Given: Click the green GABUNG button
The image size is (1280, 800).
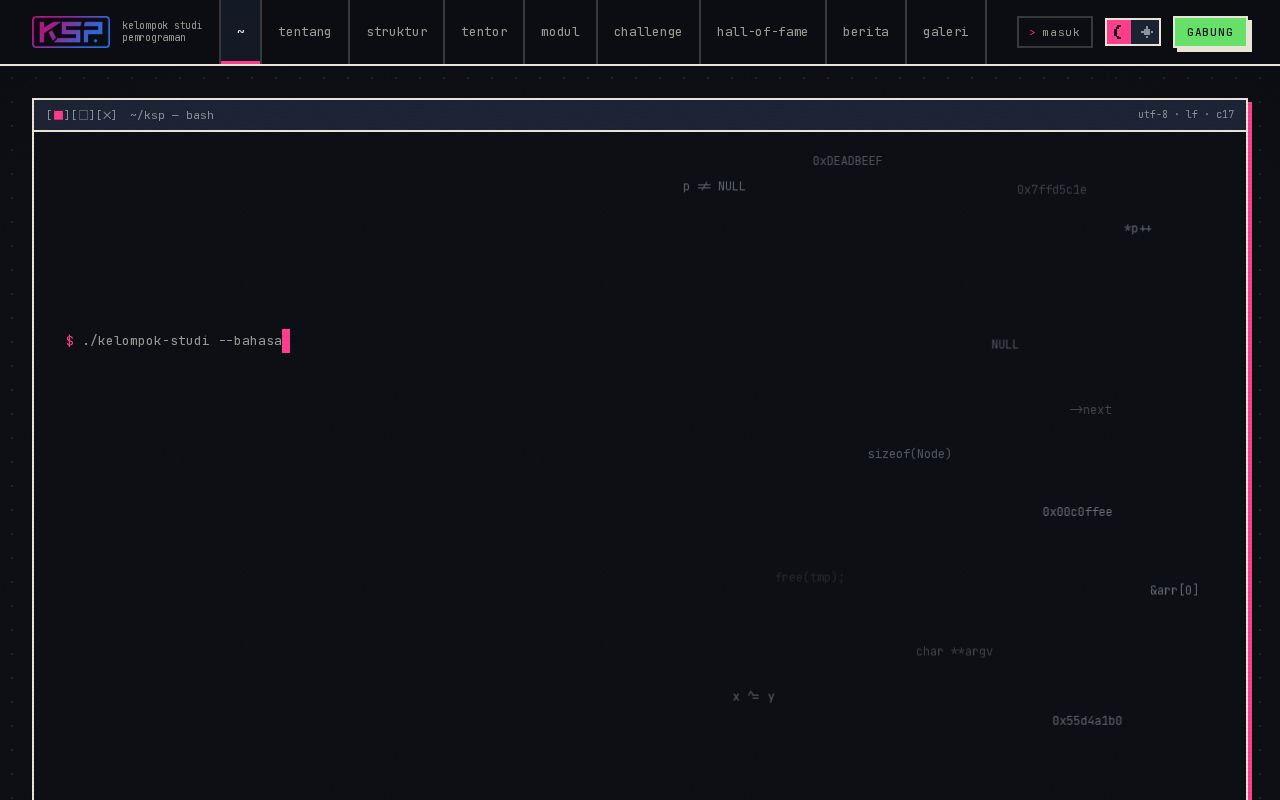Looking at the screenshot, I should pos(1210,32).
